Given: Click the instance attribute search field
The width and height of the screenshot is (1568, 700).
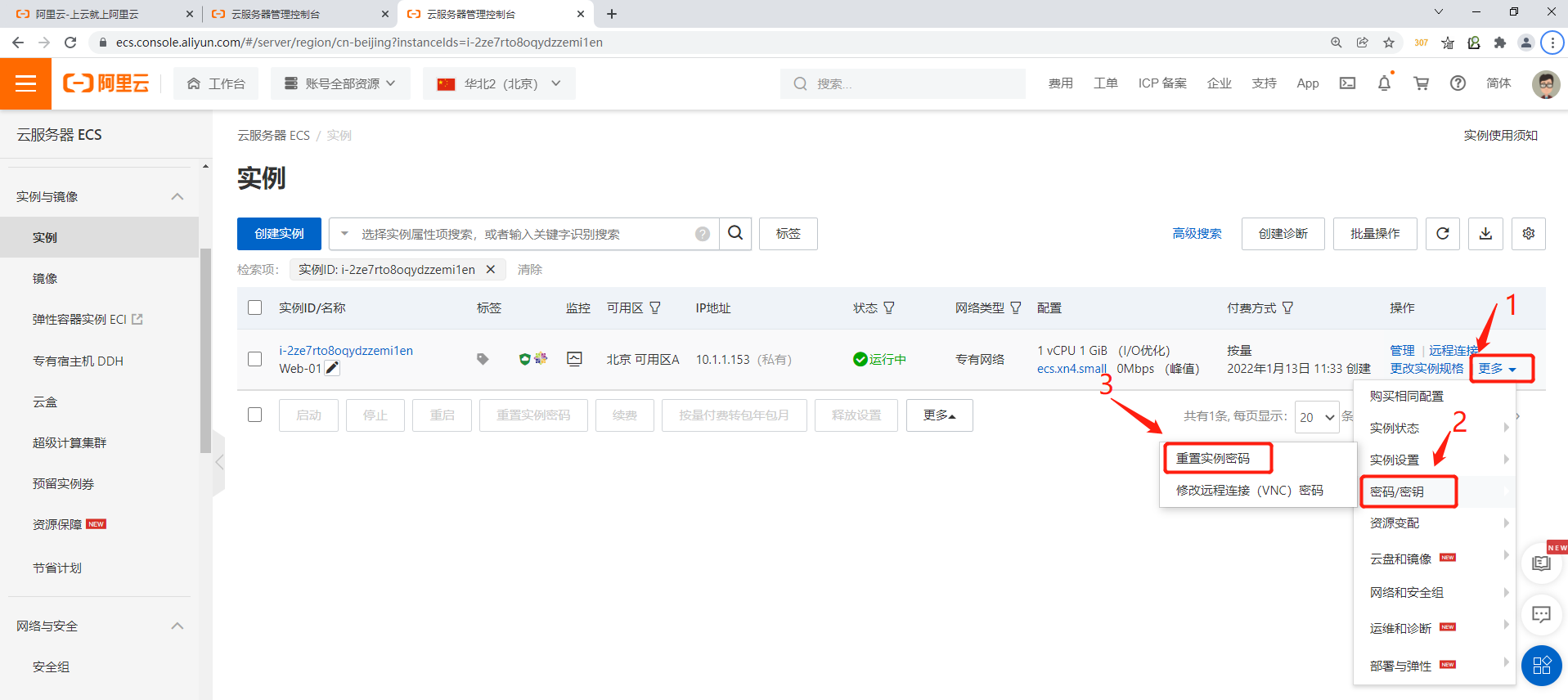Looking at the screenshot, I should click(x=524, y=234).
